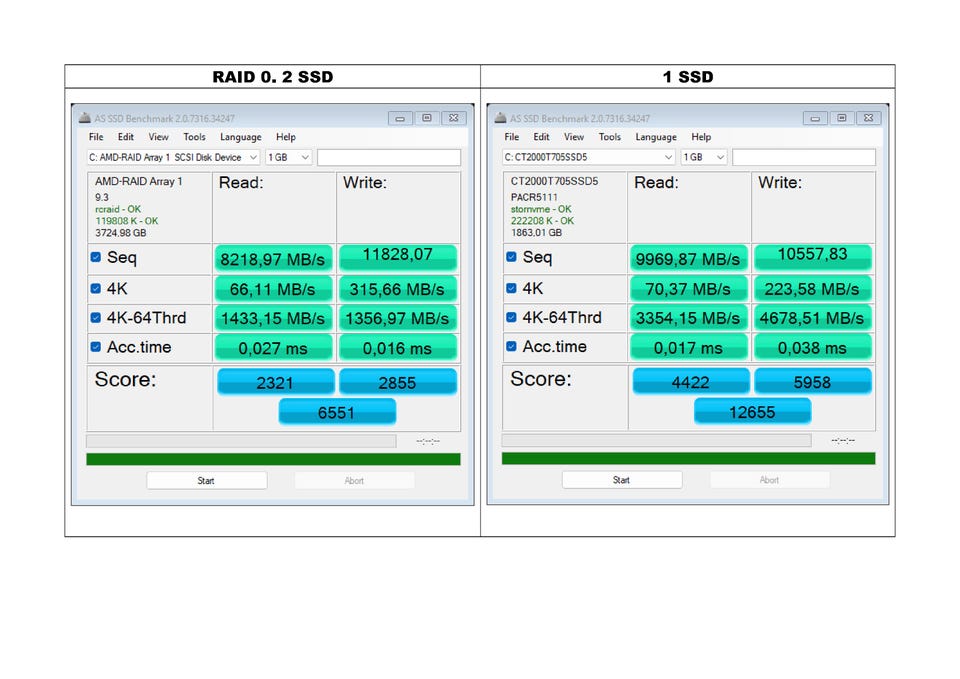
Task: Open the 1 GB size dropdown in 1 SSD window
Action: click(x=704, y=157)
